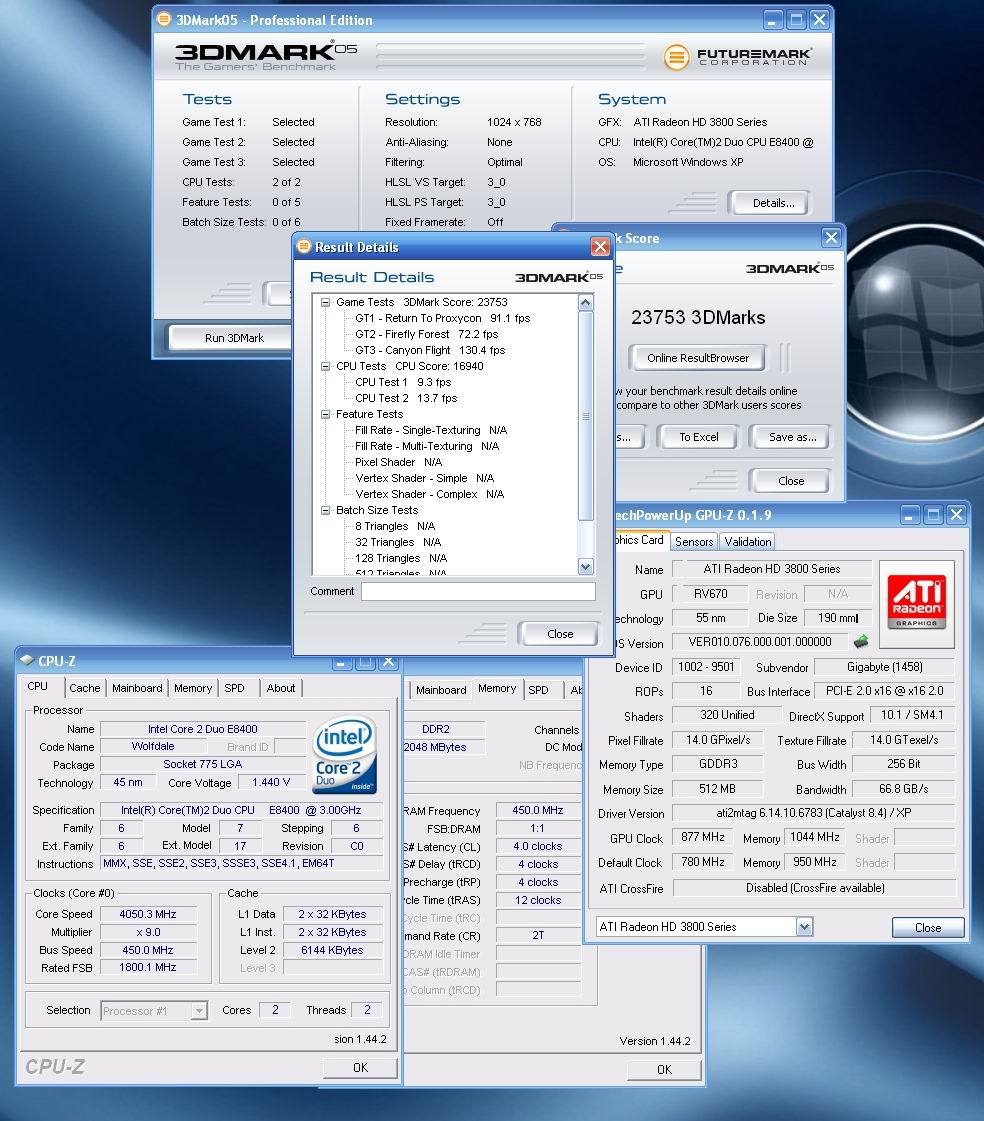984x1121 pixels.
Task: Select the CPU tab in CPU-Z
Action: 38,686
